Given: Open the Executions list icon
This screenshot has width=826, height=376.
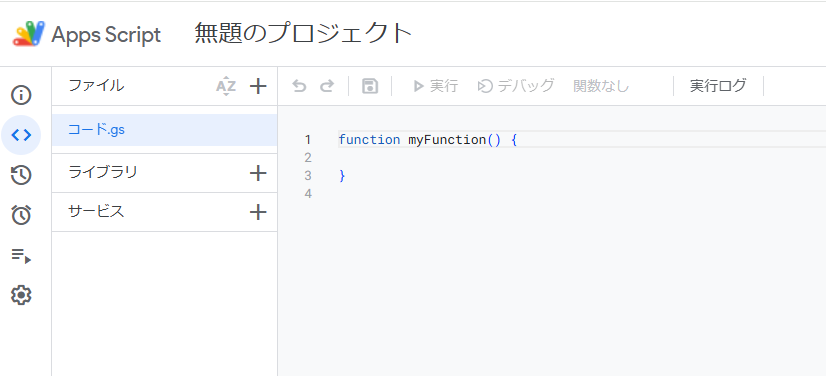Looking at the screenshot, I should point(21,255).
